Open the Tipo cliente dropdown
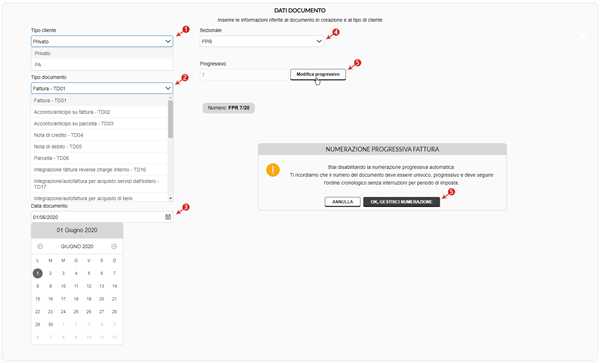 coord(102,41)
